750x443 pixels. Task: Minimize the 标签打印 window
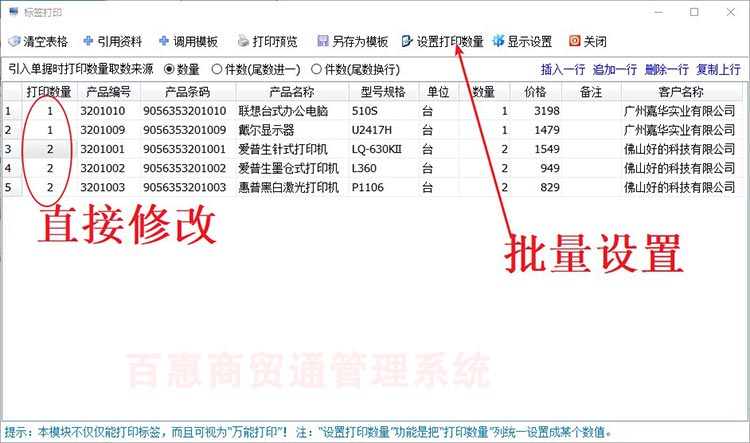click(659, 12)
